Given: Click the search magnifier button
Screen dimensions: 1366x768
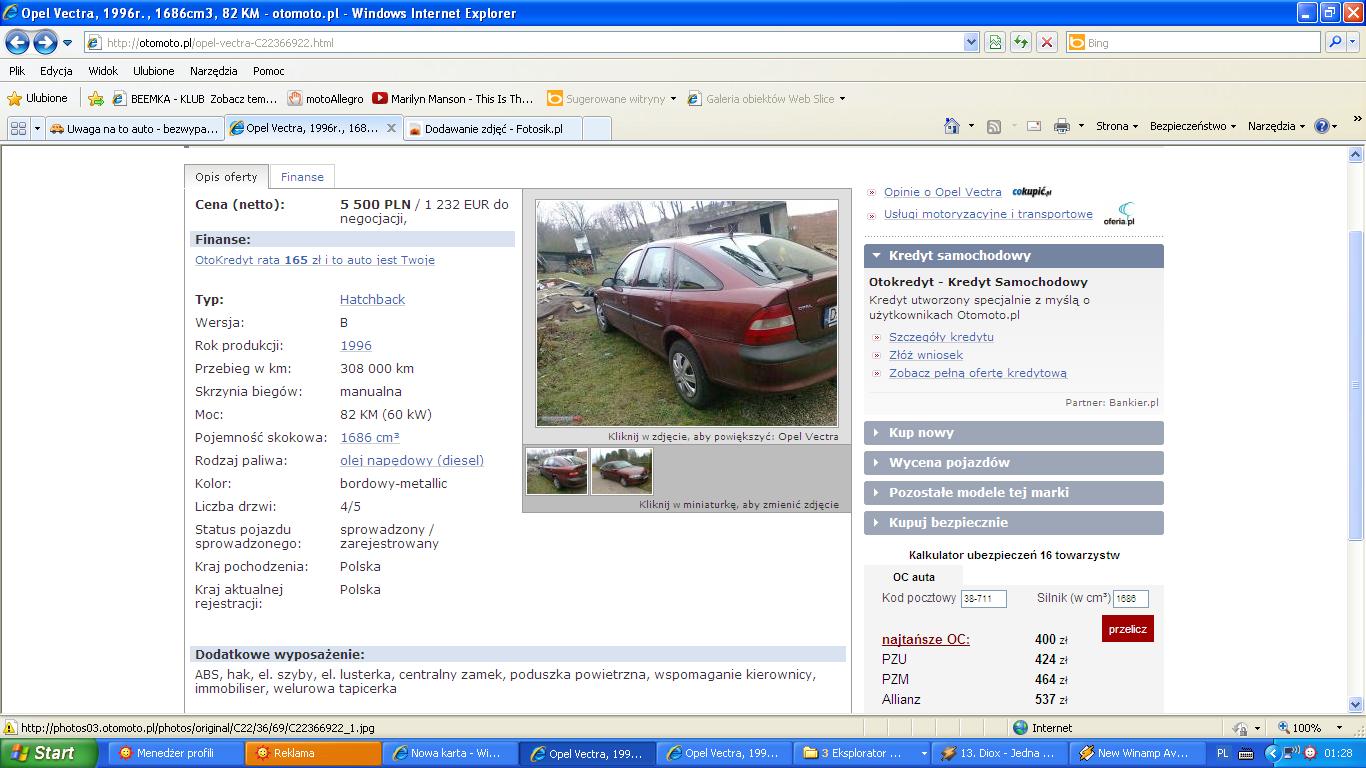Looking at the screenshot, I should click(1334, 43).
